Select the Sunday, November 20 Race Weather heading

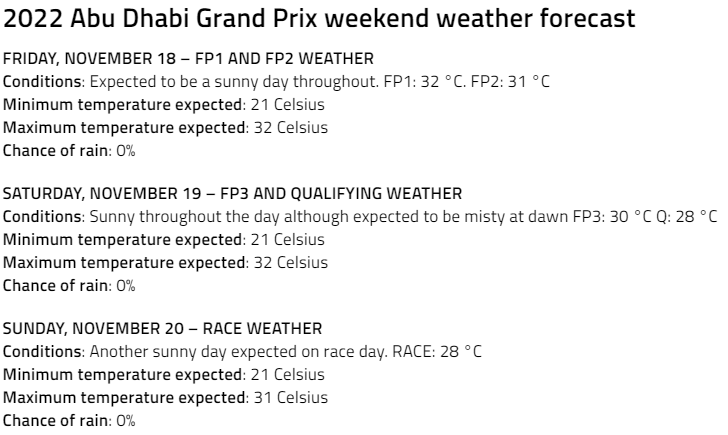162,329
